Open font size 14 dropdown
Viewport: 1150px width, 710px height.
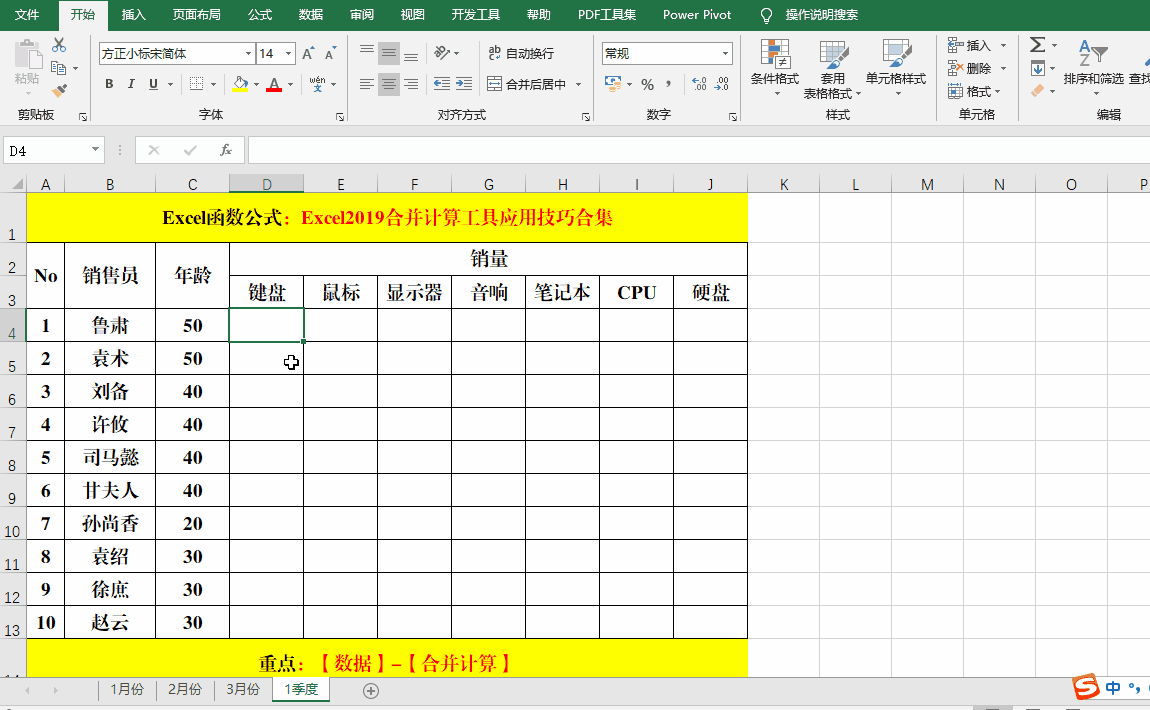pyautogui.click(x=288, y=54)
